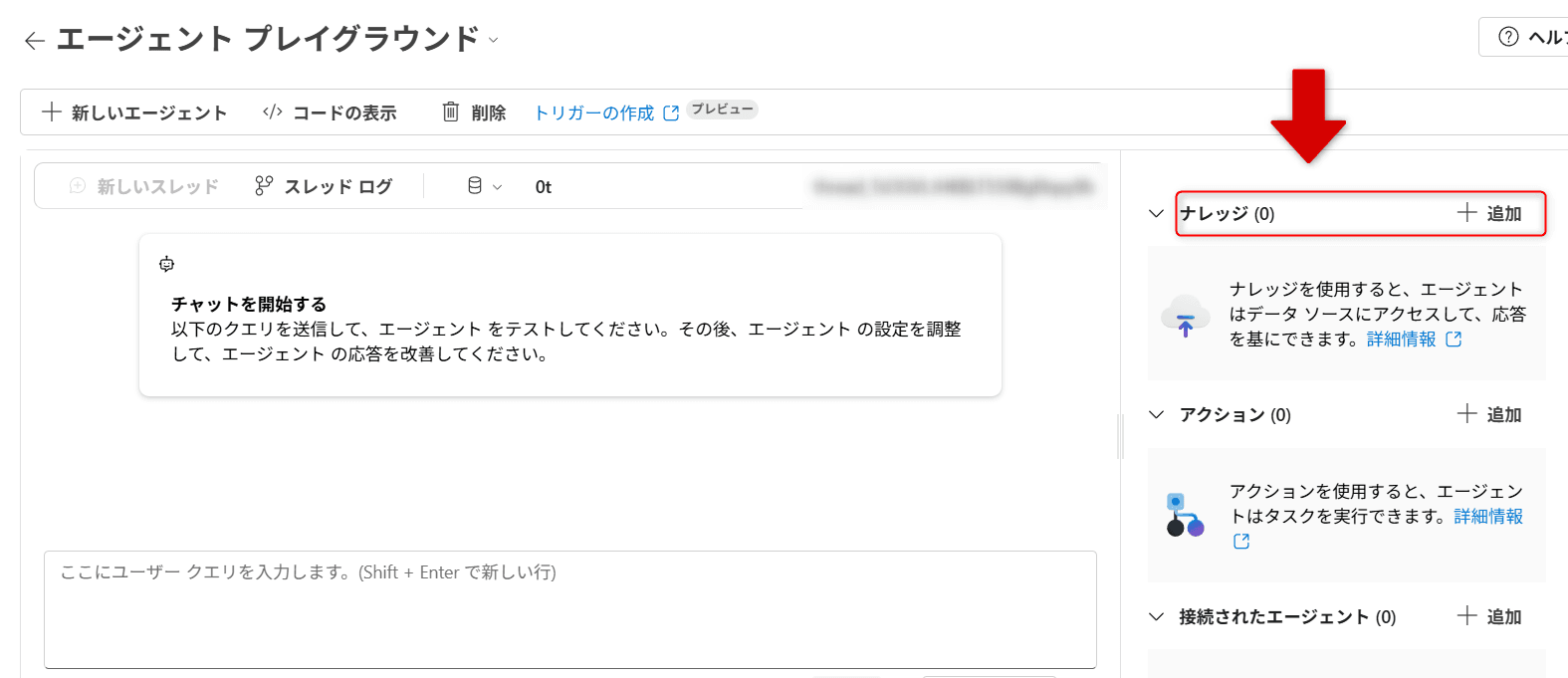Click the コードの表示 code icon

271,112
